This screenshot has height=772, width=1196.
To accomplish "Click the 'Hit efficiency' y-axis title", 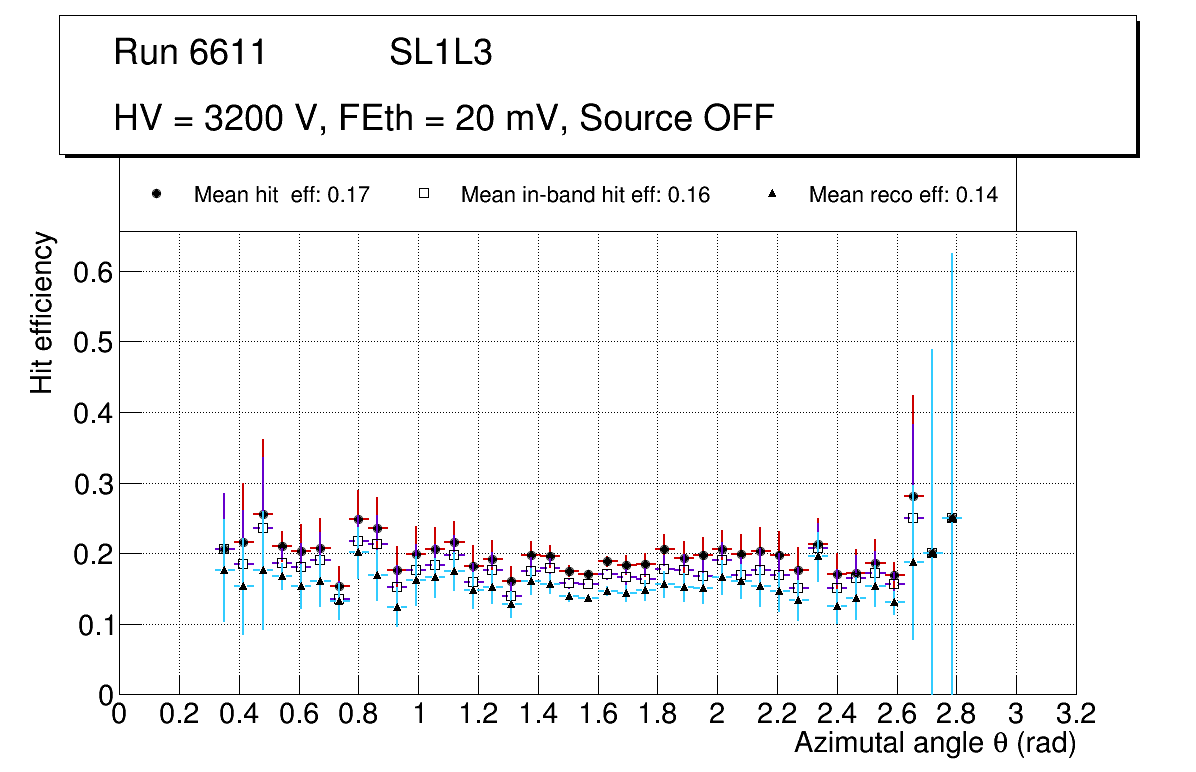I will [42, 312].
